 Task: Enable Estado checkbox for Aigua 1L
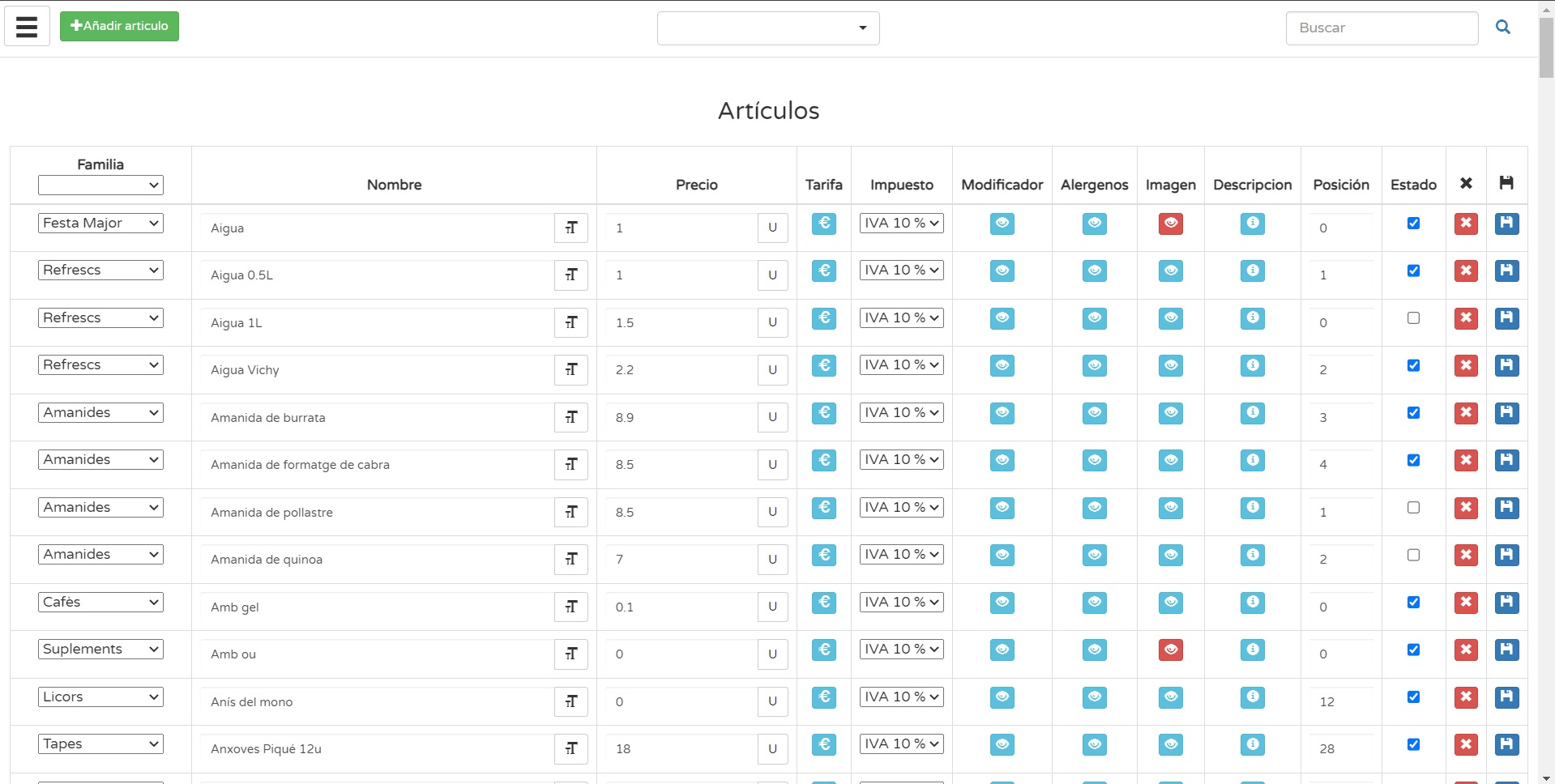pos(1413,318)
